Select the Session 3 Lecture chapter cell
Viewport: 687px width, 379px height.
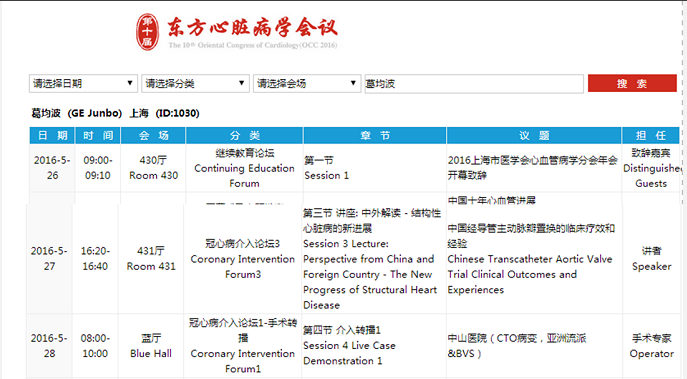pos(373,259)
